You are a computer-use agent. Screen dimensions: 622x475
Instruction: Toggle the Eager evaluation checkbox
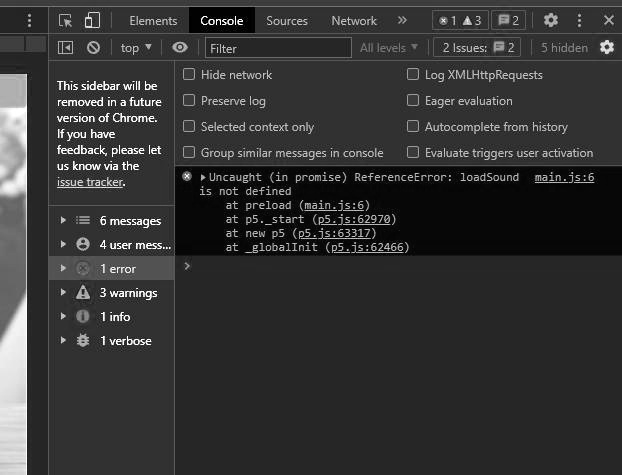[413, 101]
